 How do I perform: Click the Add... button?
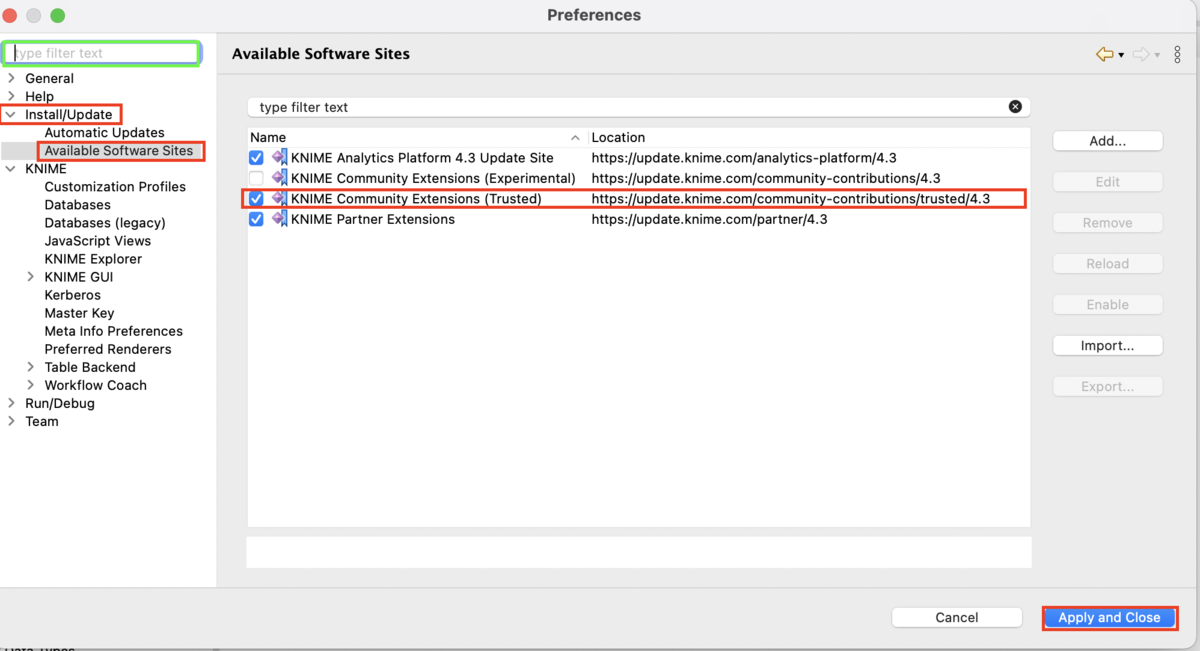1108,141
